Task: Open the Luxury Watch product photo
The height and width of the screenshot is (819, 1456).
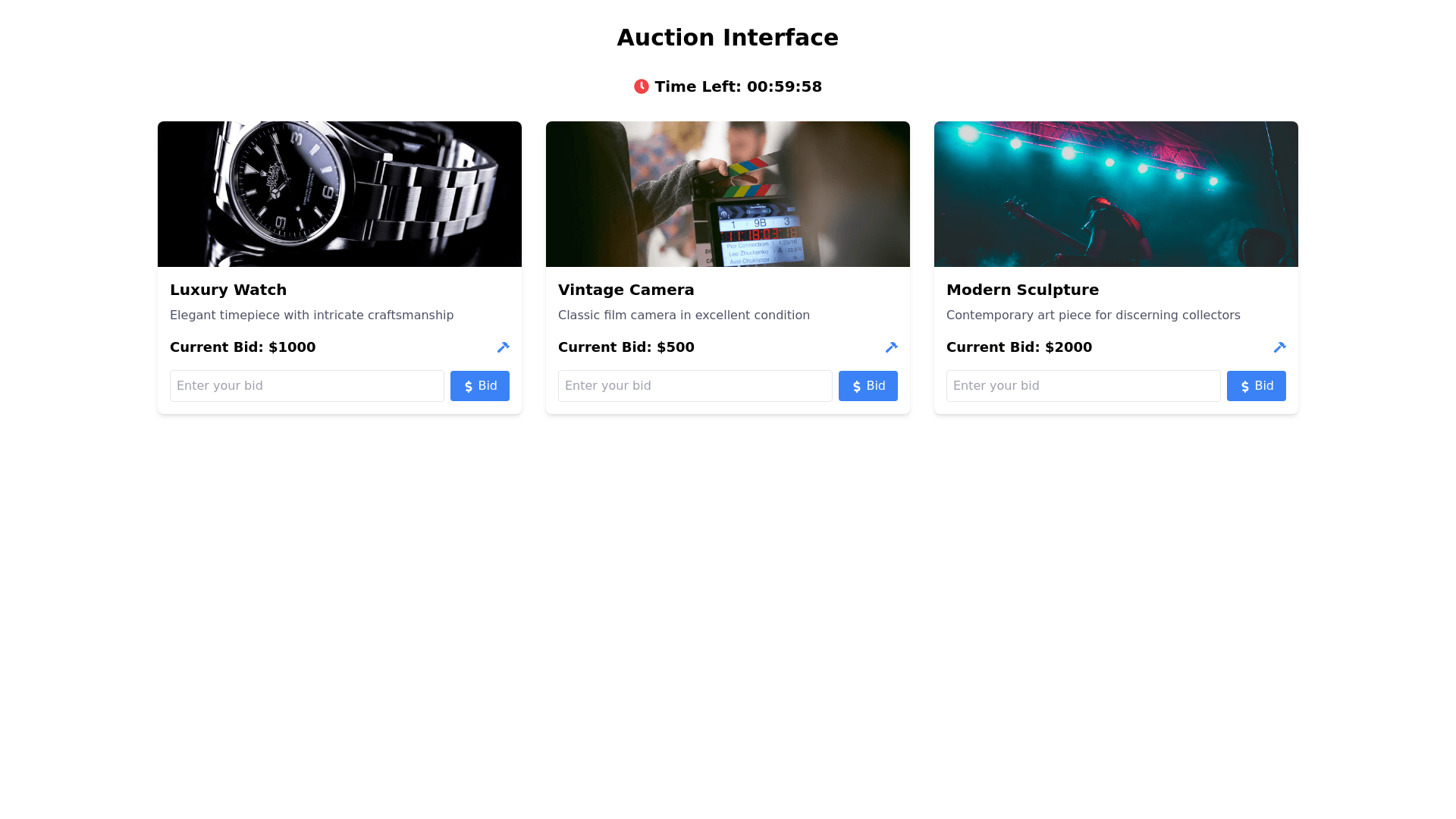Action: pos(340,194)
